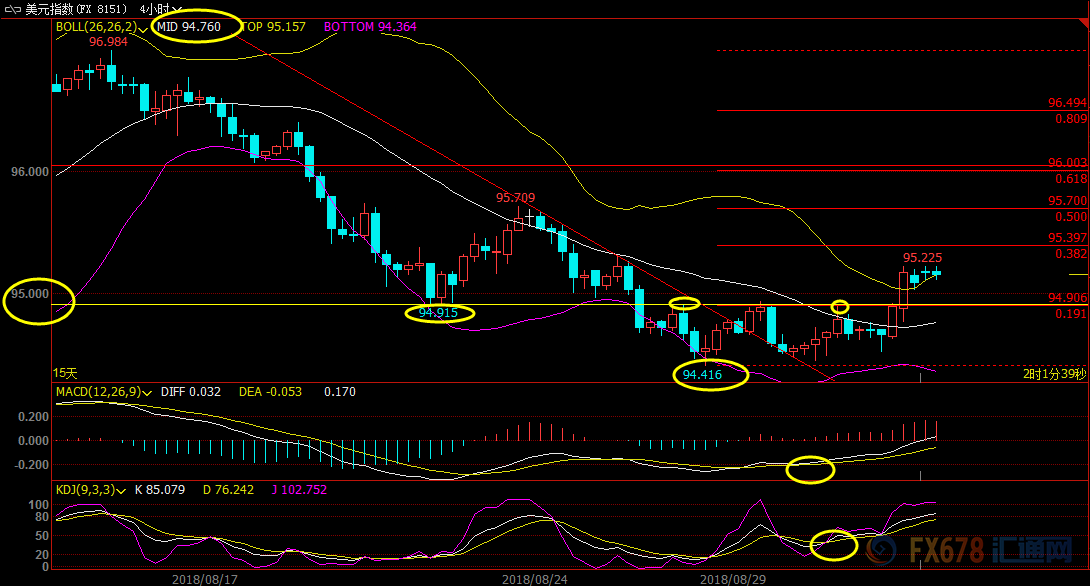Click the 94.416 low price marker

(x=702, y=375)
